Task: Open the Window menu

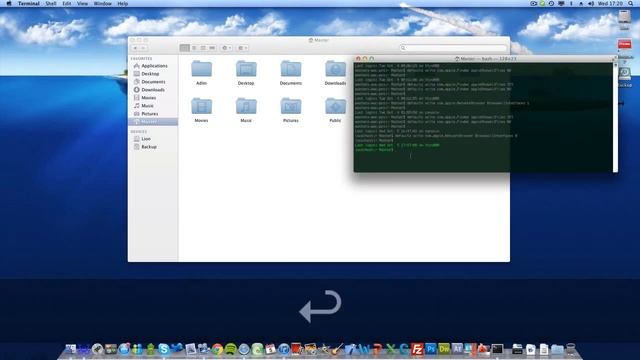Action: (x=102, y=4)
